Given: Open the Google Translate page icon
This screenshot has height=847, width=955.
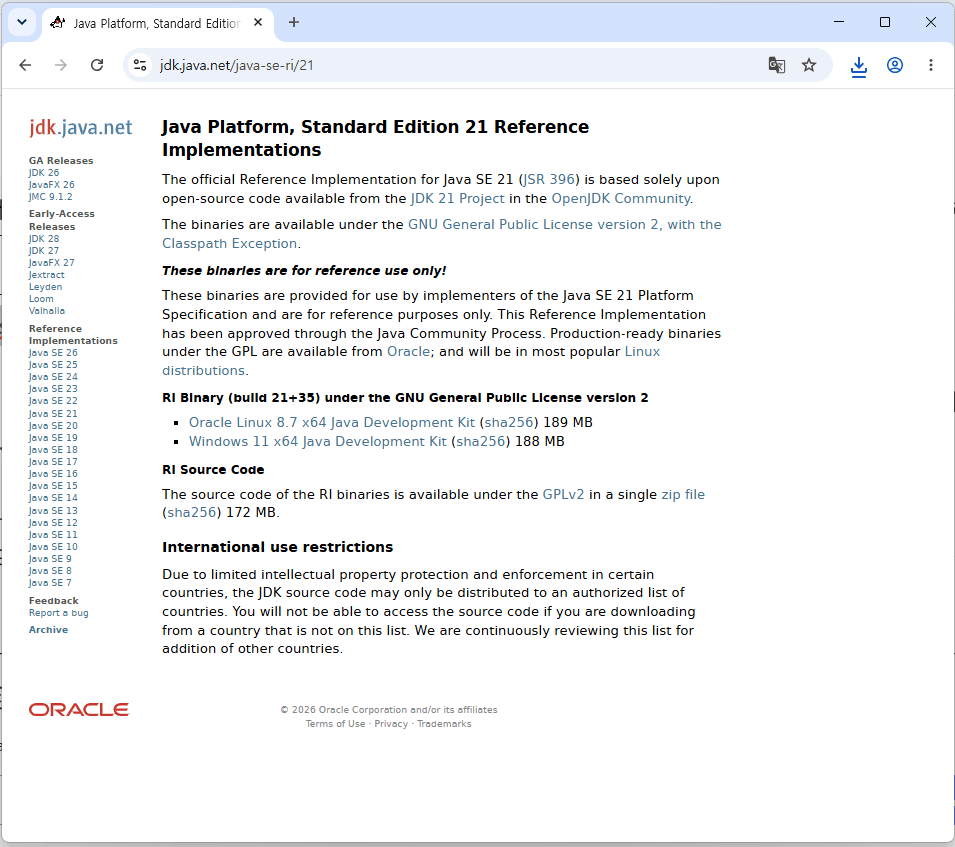Looking at the screenshot, I should [777, 65].
